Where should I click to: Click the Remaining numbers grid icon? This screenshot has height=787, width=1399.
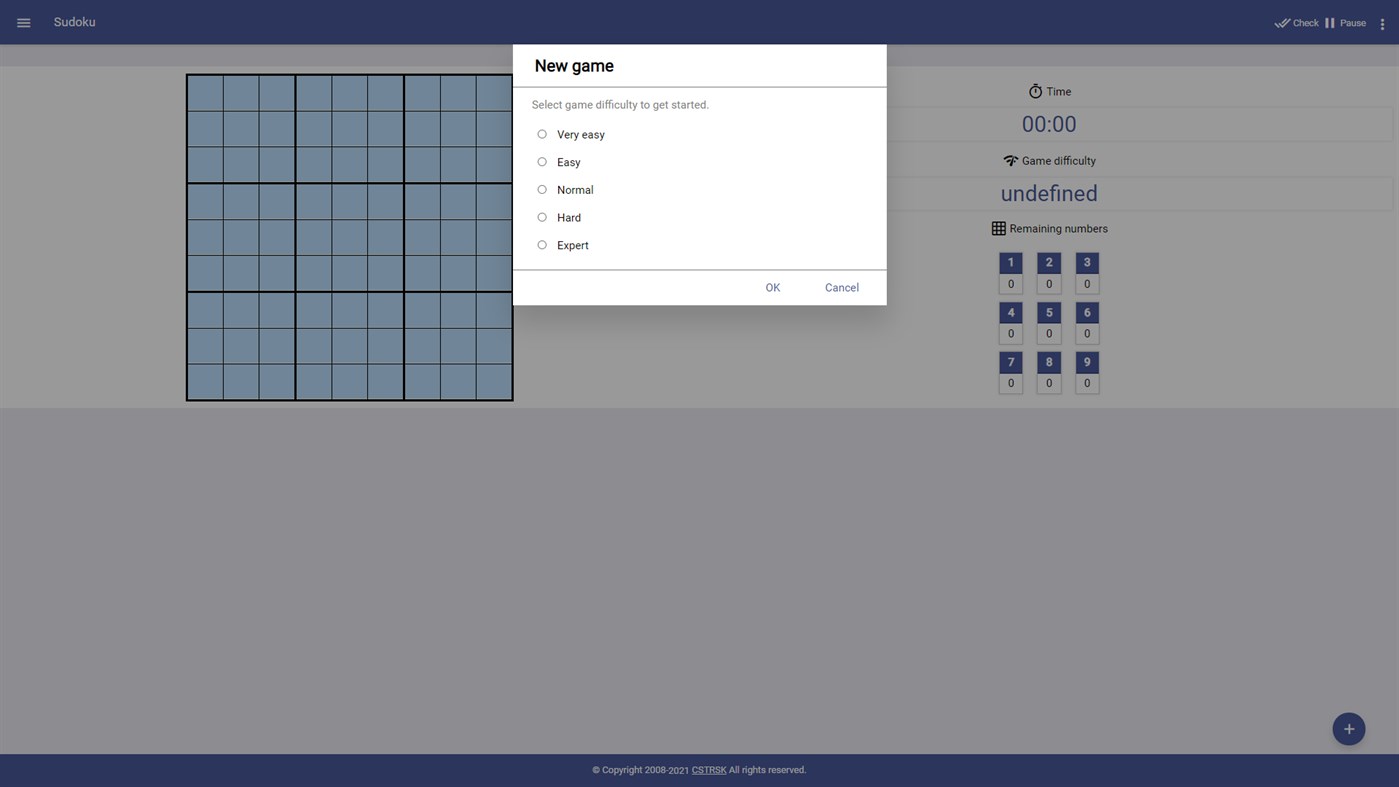pos(999,228)
